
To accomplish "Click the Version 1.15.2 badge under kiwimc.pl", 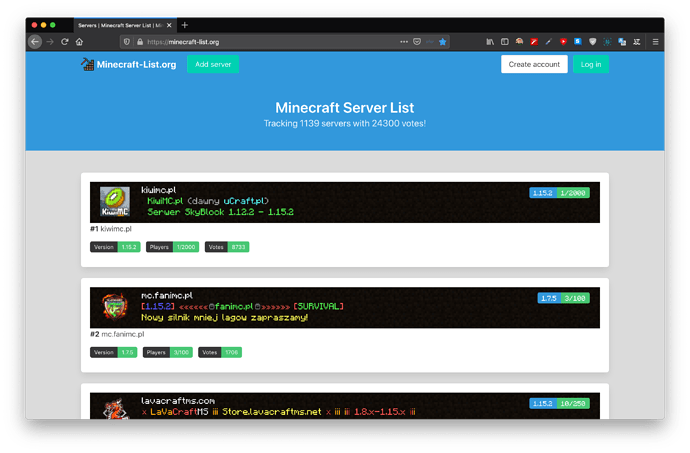I will click(115, 247).
